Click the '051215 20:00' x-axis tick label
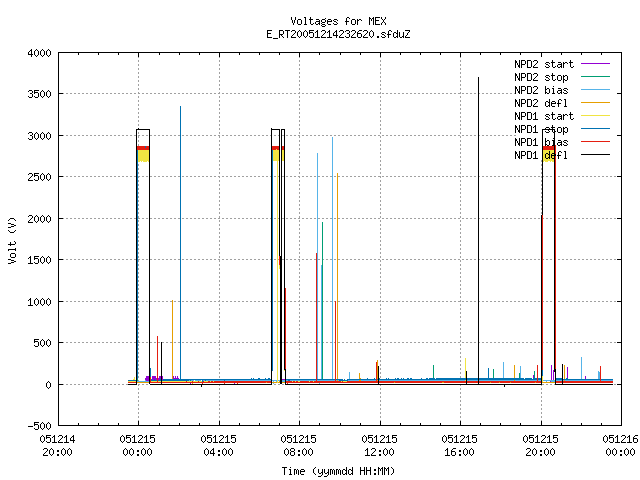 [x=540, y=446]
